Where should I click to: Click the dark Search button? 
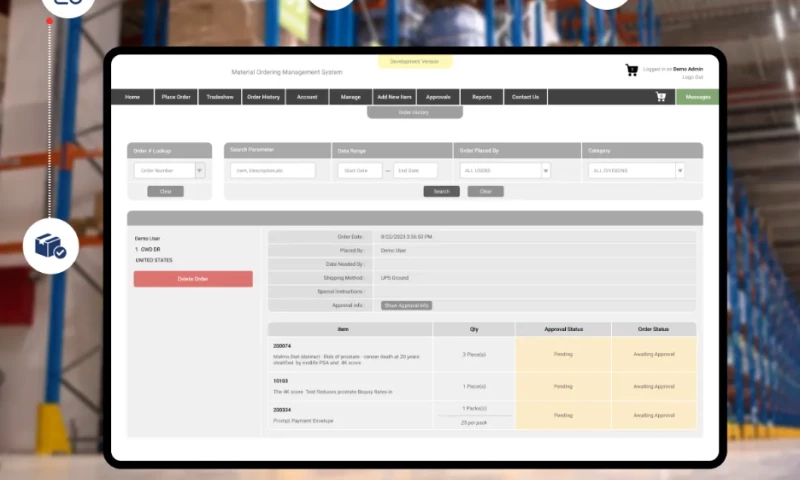(441, 191)
